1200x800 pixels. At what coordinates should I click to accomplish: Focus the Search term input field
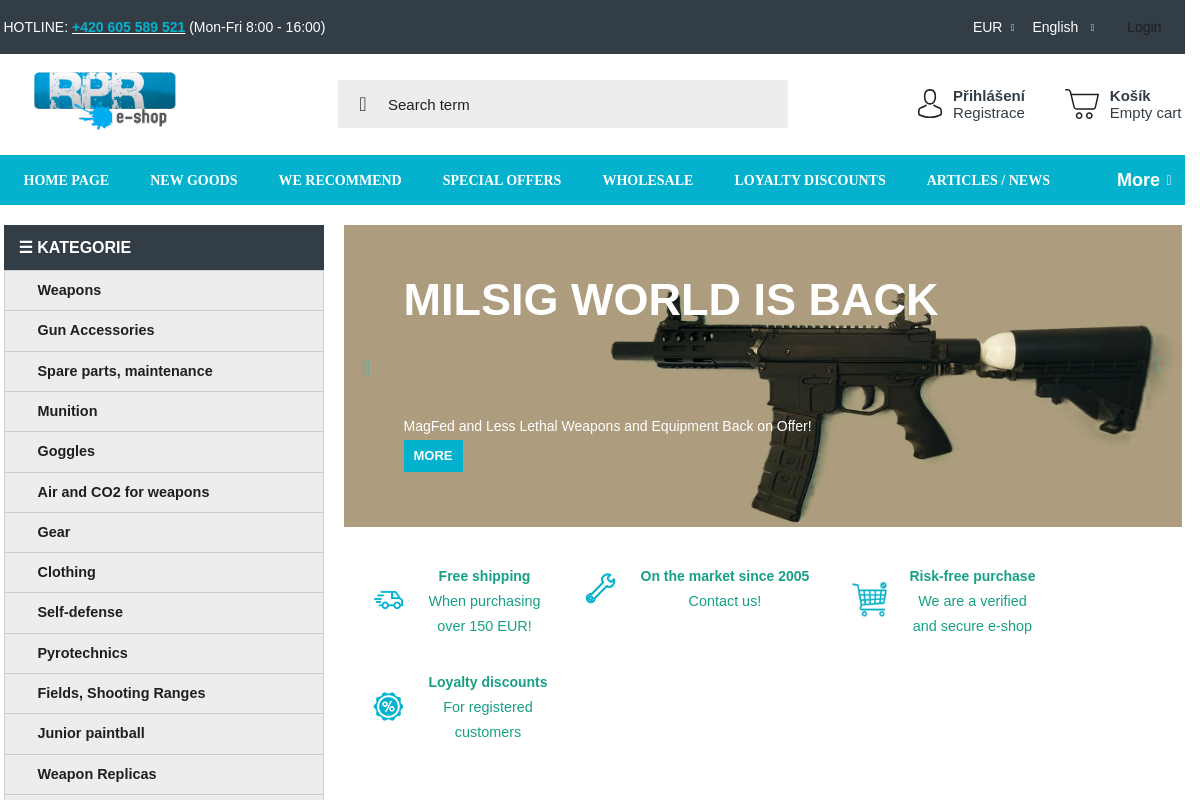(563, 104)
